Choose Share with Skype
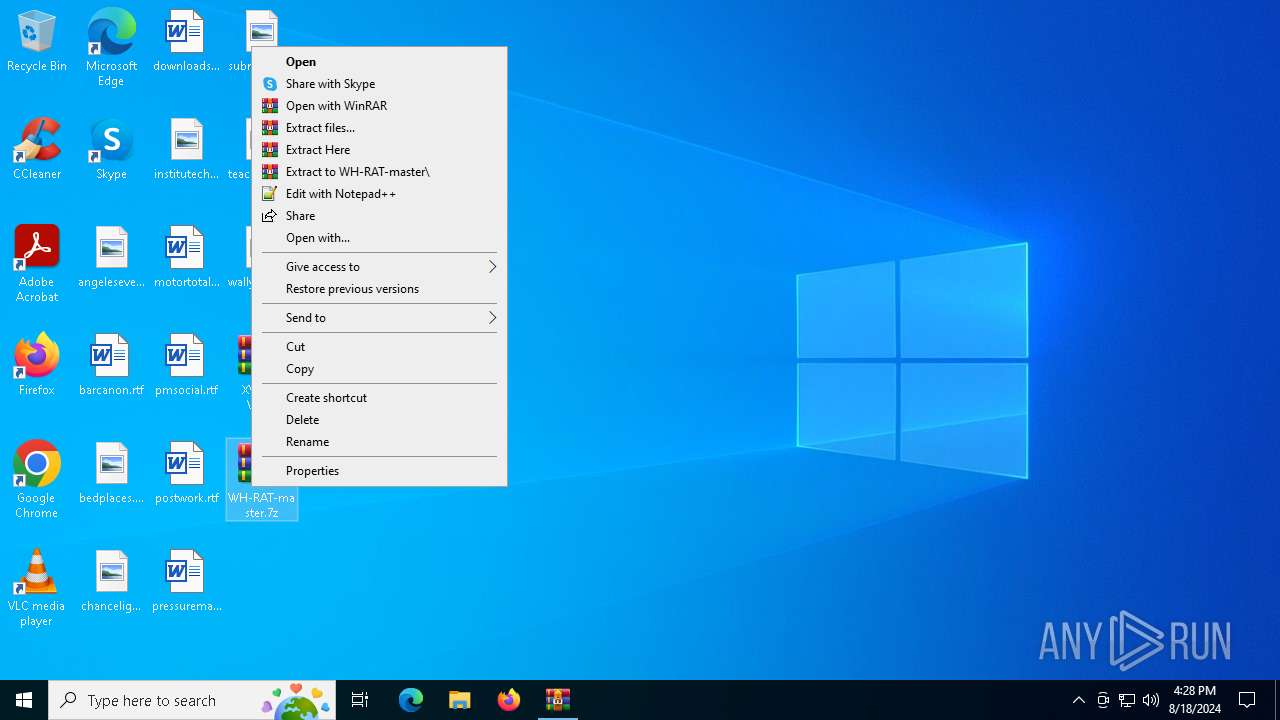 (379, 84)
